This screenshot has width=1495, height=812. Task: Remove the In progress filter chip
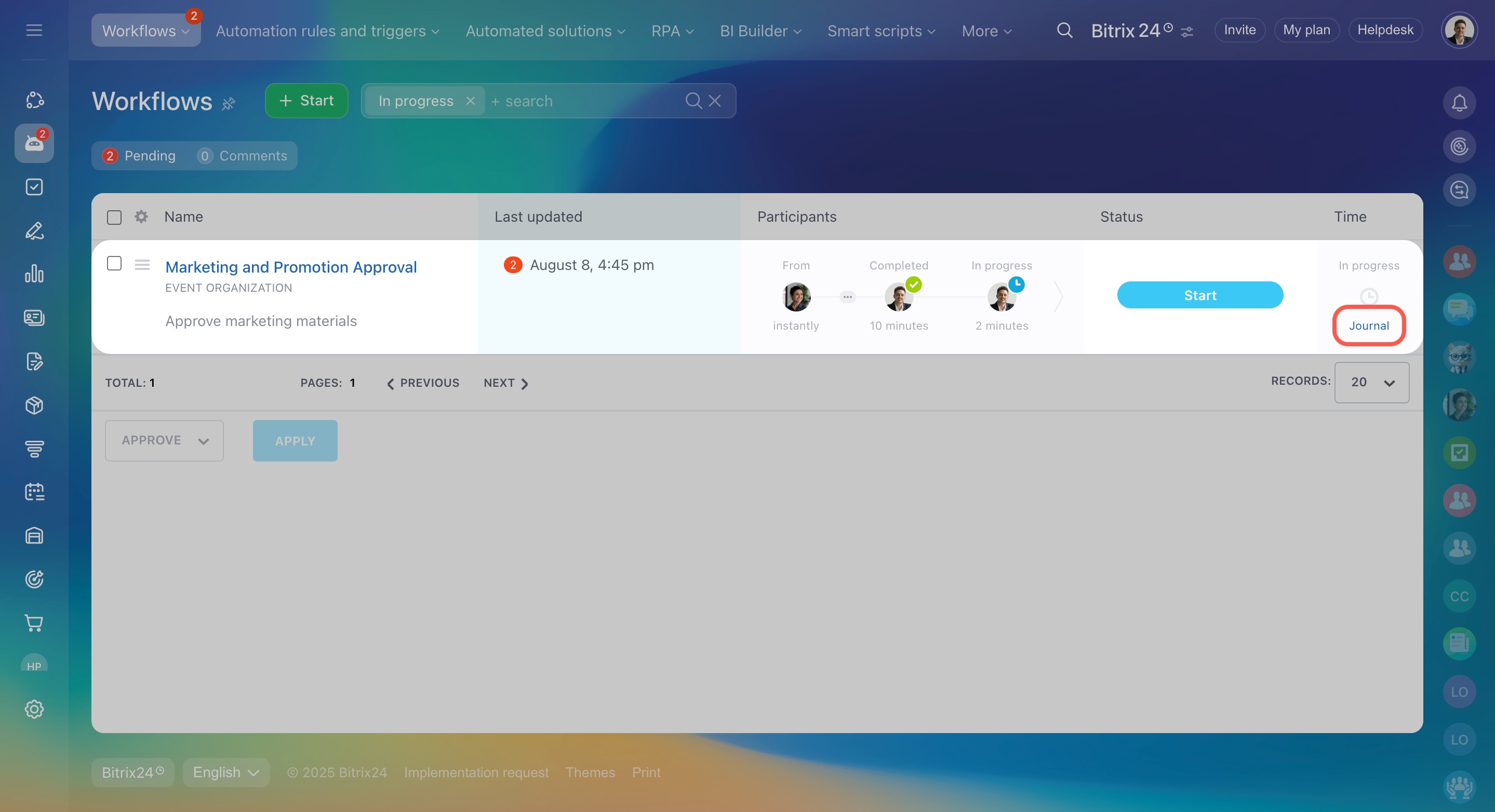pos(470,101)
